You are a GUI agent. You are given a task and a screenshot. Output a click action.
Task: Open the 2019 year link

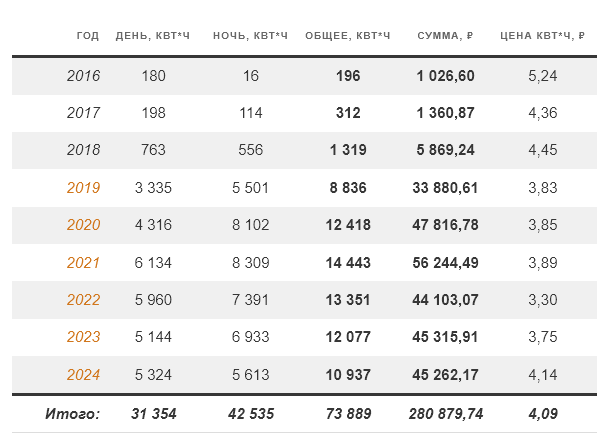83,188
